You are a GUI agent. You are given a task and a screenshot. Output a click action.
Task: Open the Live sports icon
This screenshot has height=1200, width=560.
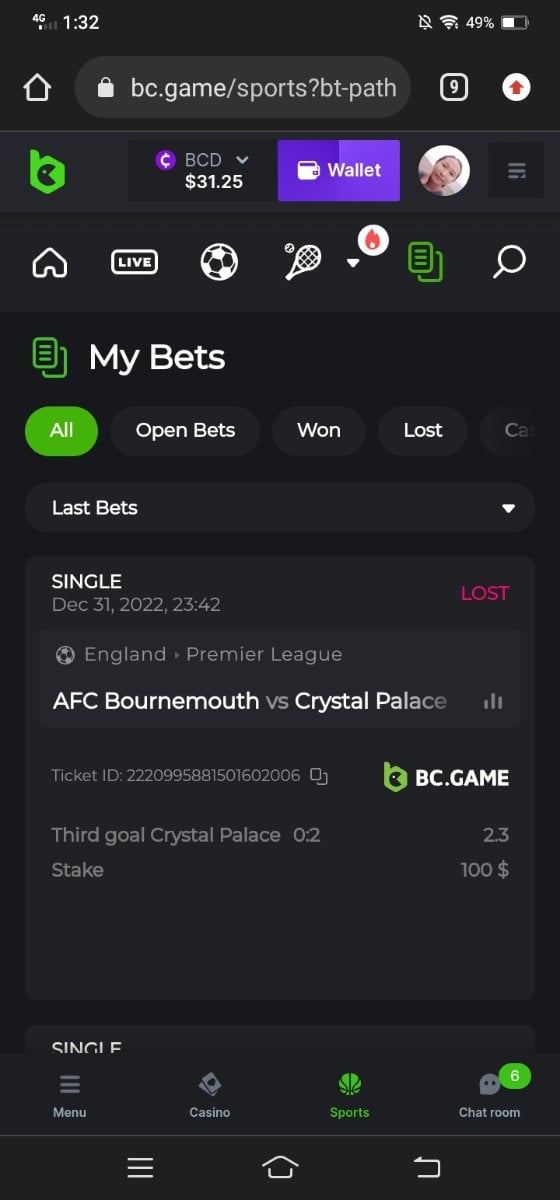tap(134, 263)
